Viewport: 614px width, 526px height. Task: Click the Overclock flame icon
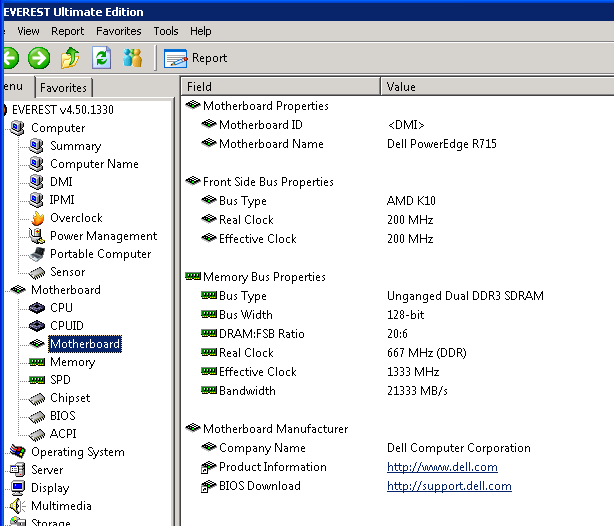tap(38, 218)
